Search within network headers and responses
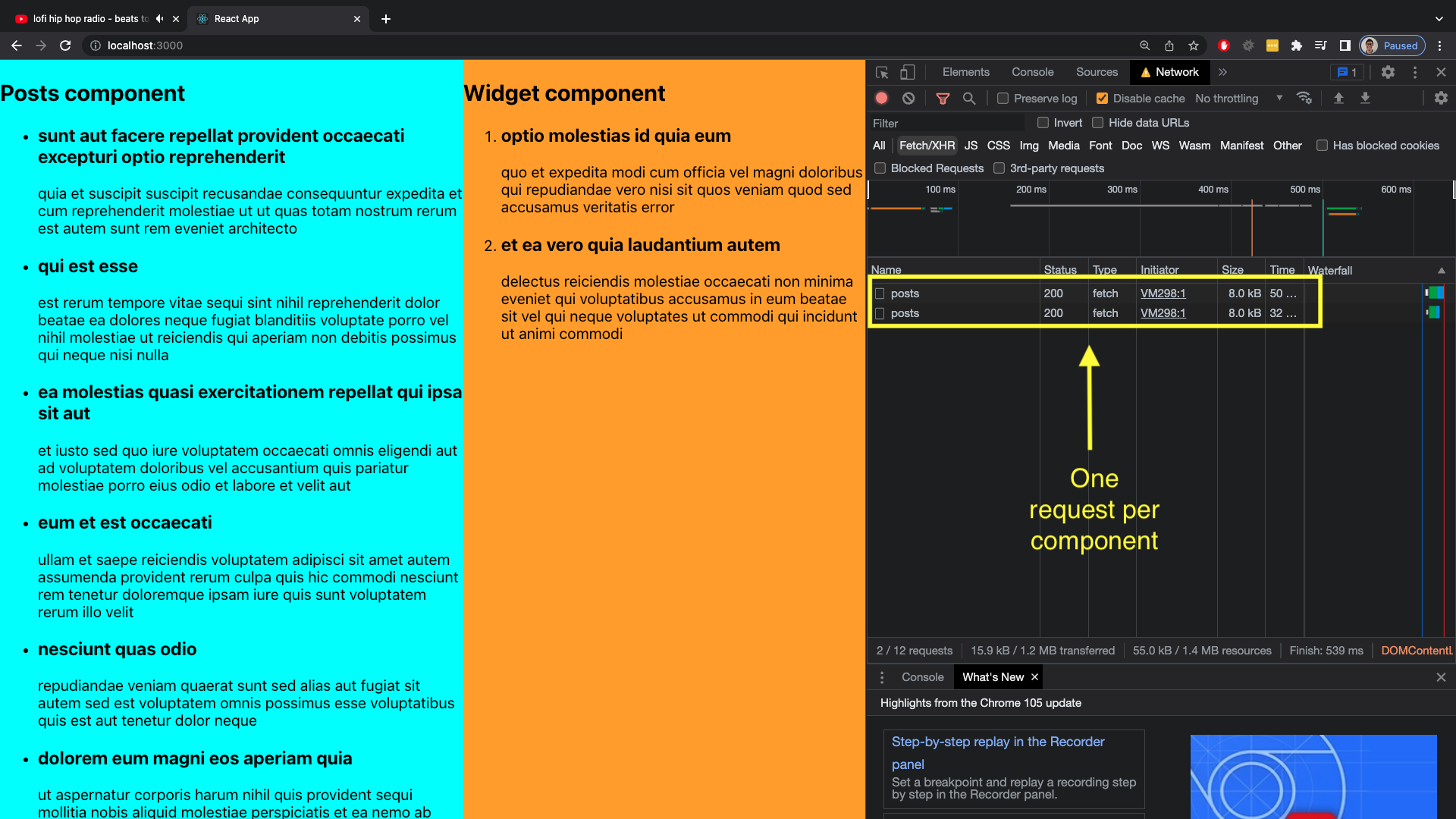 click(969, 98)
